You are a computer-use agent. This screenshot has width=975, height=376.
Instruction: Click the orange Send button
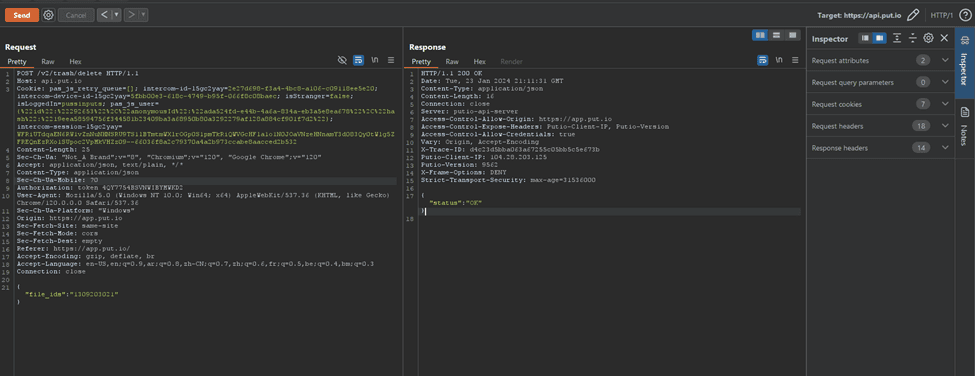[x=22, y=14]
